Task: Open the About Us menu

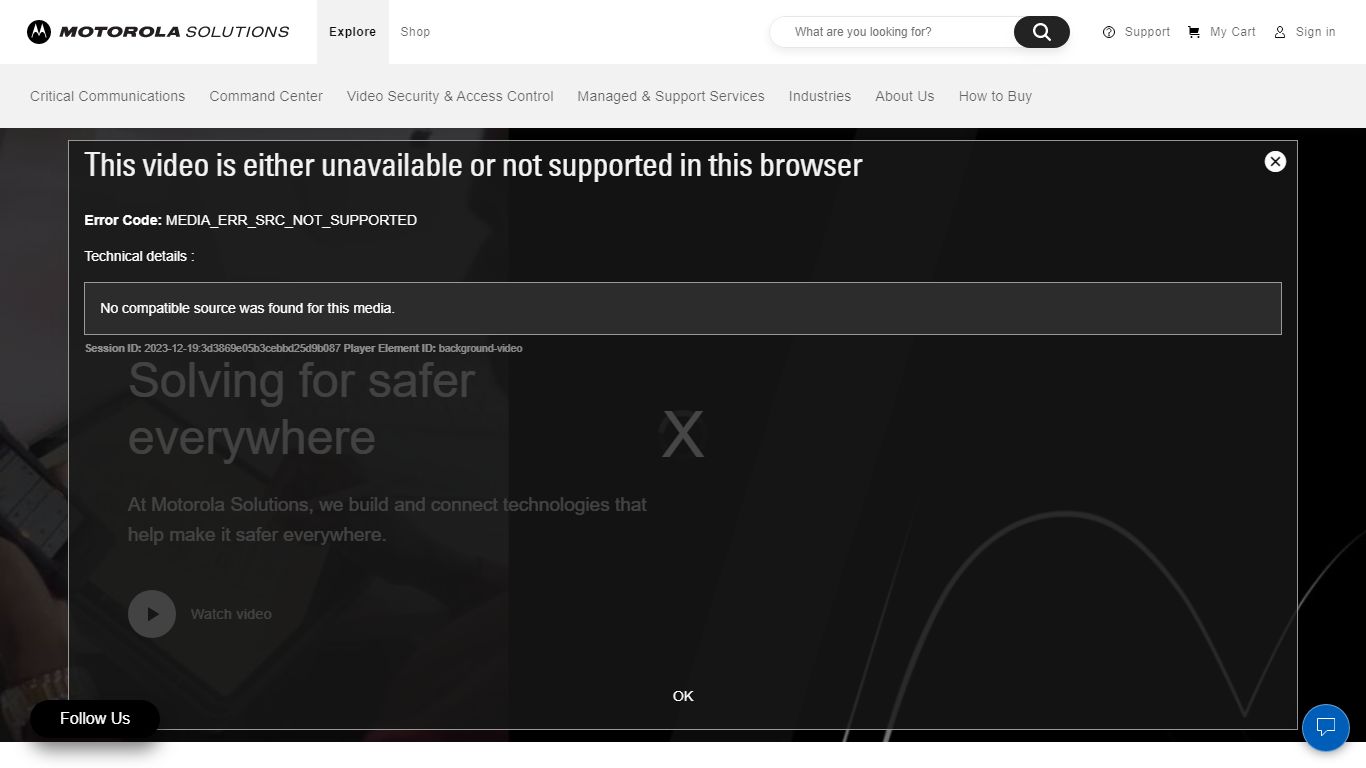Action: [905, 96]
